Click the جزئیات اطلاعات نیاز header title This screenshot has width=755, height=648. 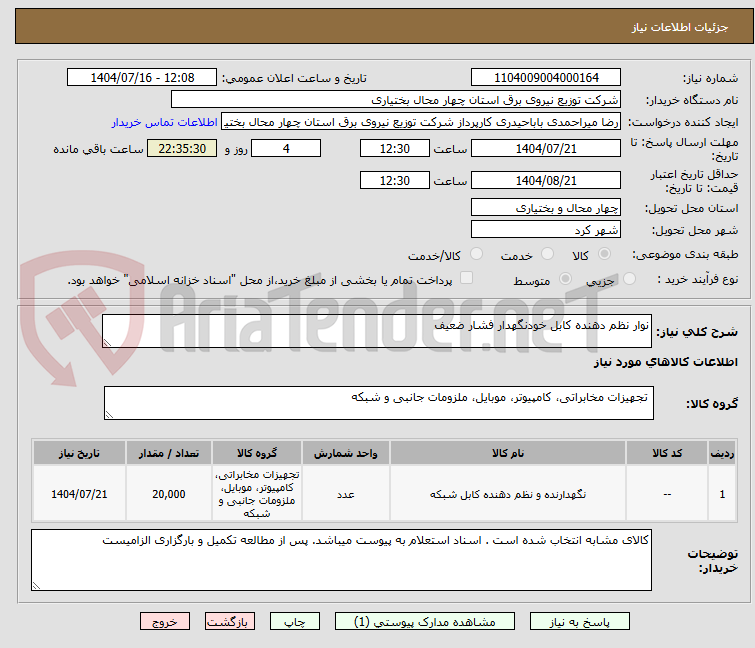(680, 27)
